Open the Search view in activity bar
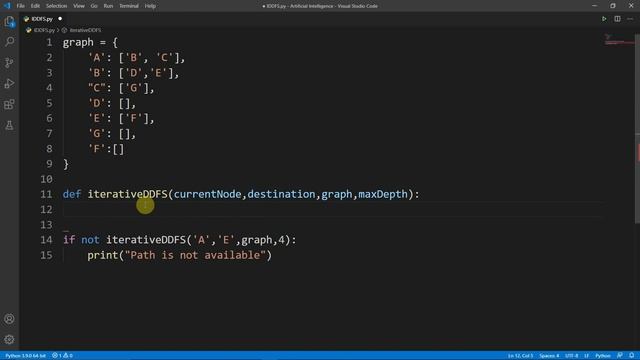 9,42
